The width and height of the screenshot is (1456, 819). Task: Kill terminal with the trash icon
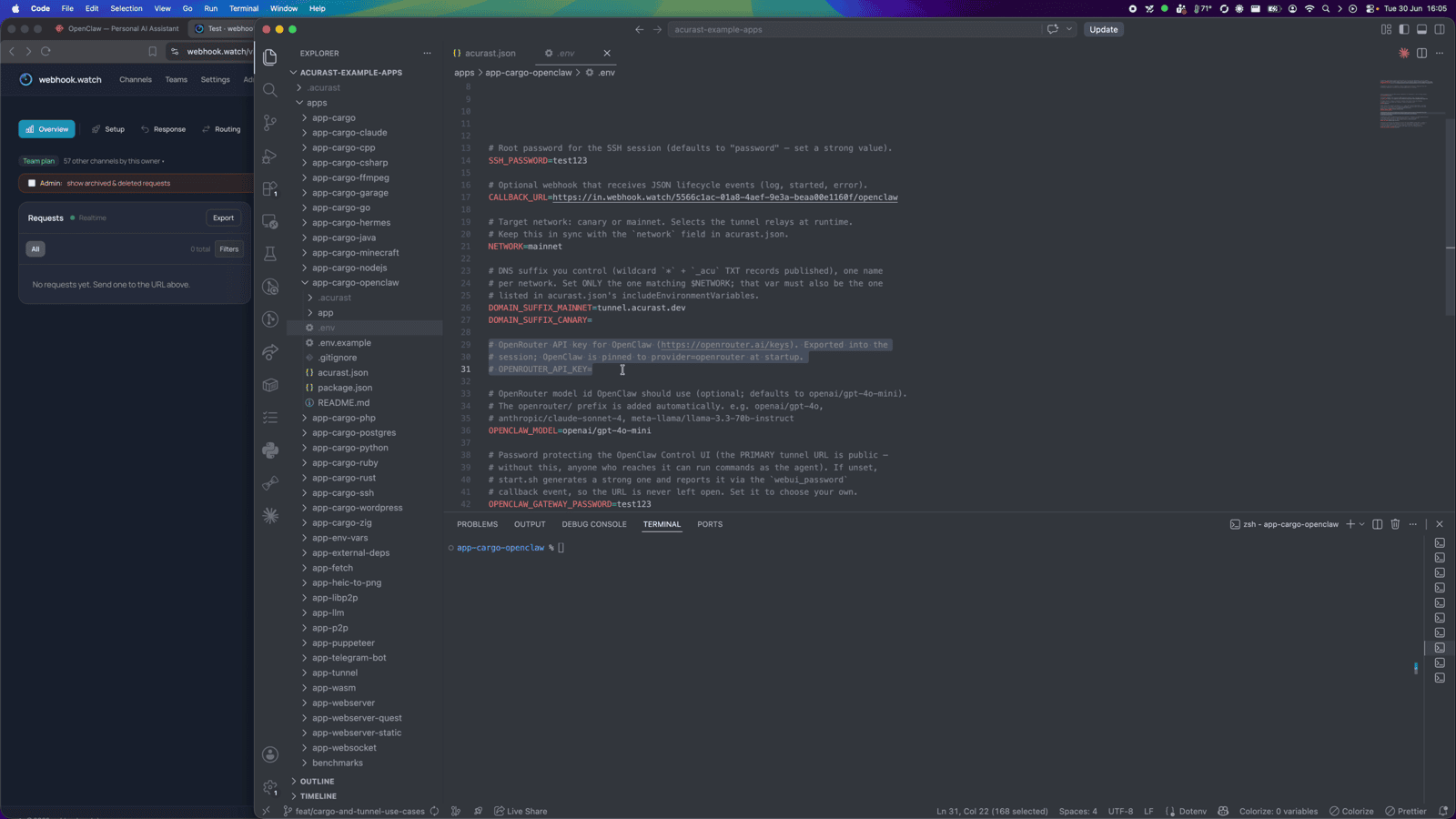pos(1395,524)
